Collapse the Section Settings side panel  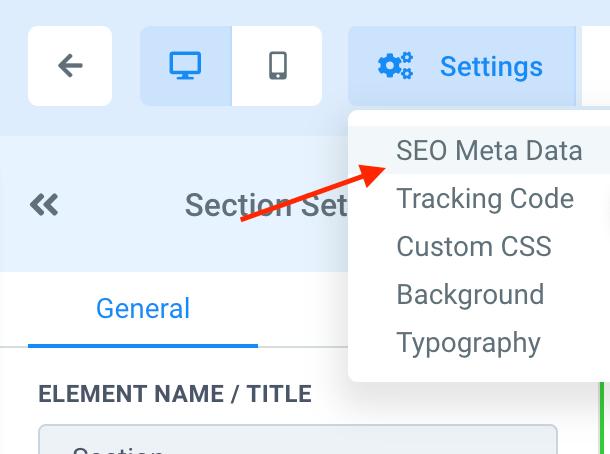[44, 205]
